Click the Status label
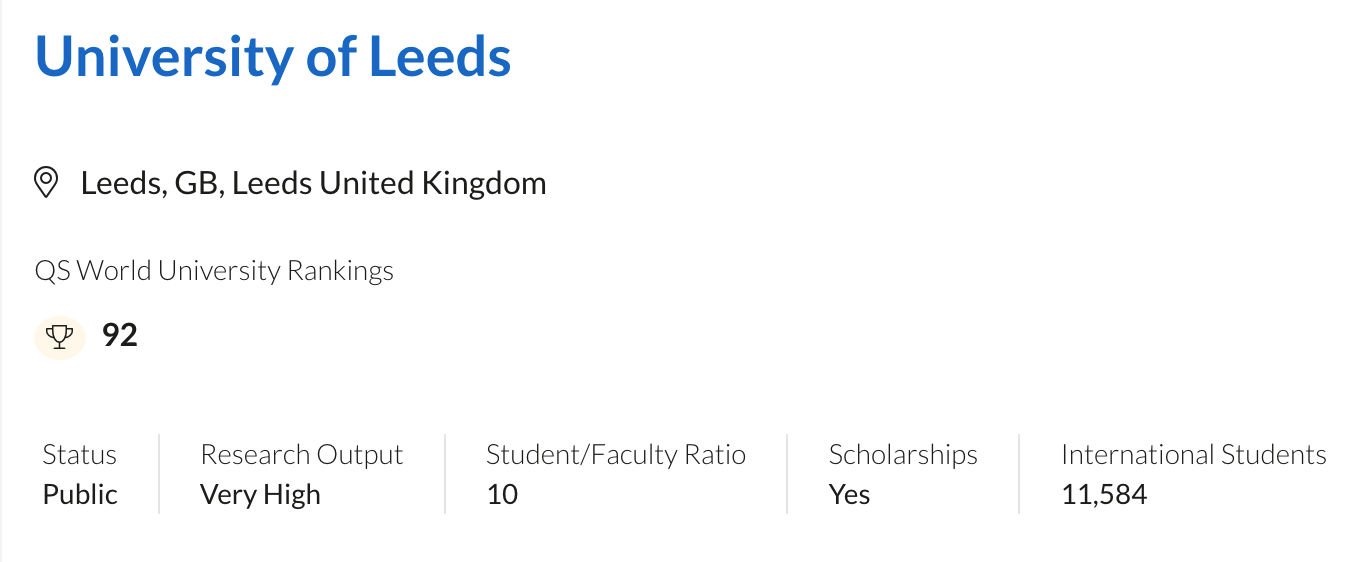Screen dimensions: 1362x562 click(79, 455)
